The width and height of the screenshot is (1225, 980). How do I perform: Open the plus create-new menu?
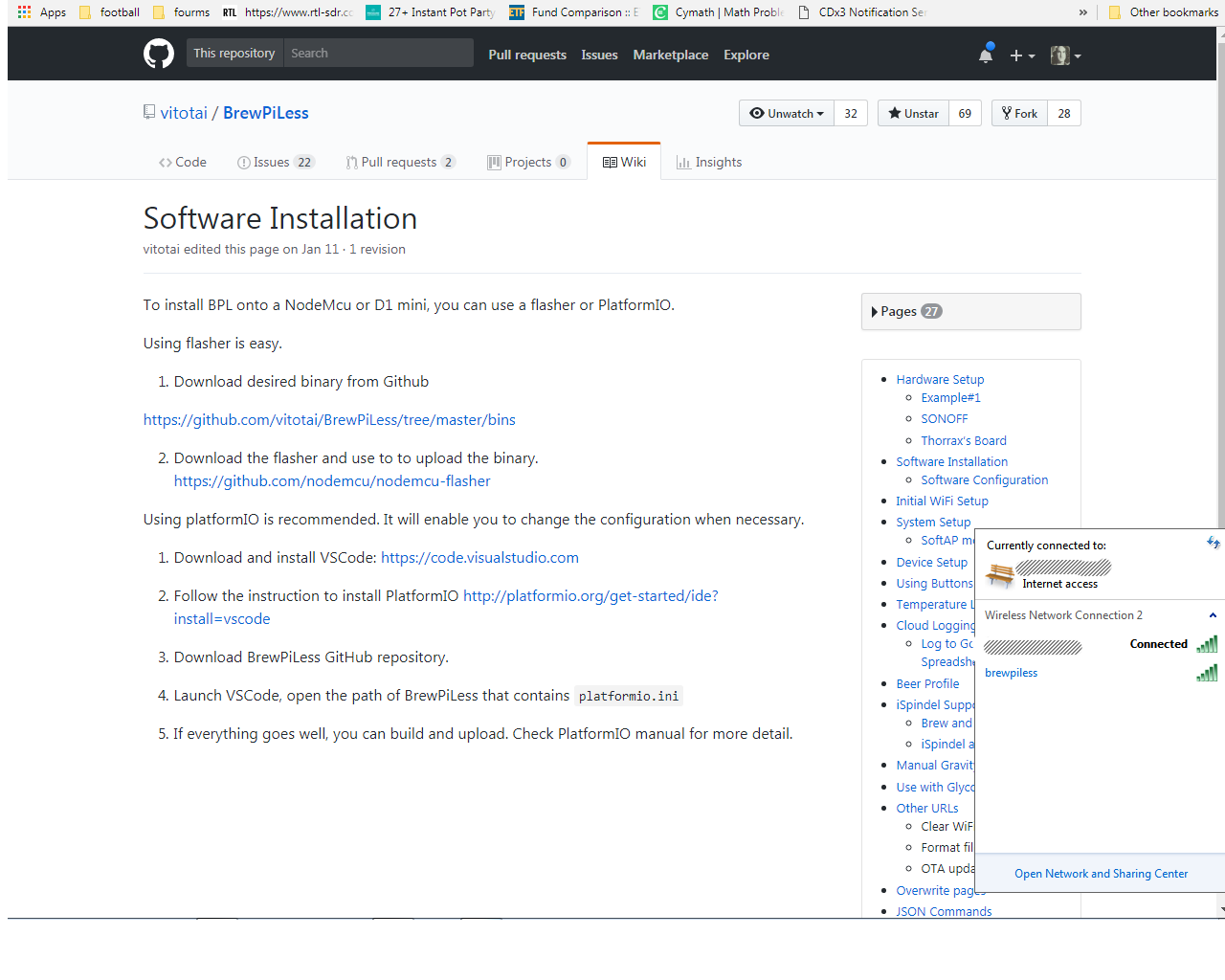[x=1022, y=56]
